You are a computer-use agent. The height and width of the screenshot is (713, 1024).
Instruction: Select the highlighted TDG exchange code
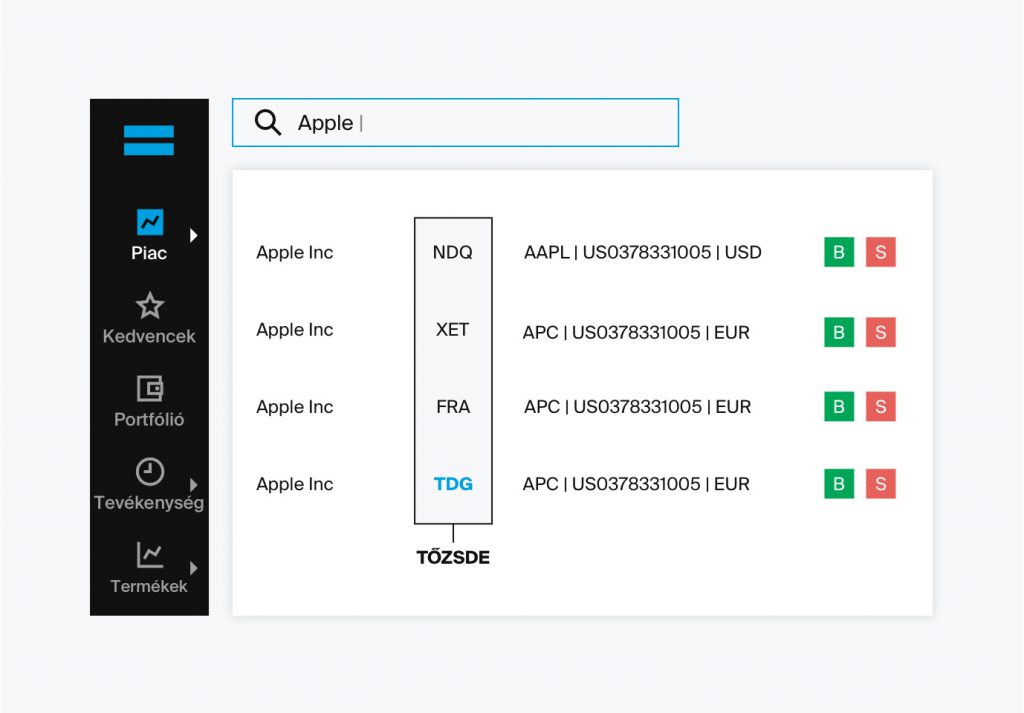[453, 484]
